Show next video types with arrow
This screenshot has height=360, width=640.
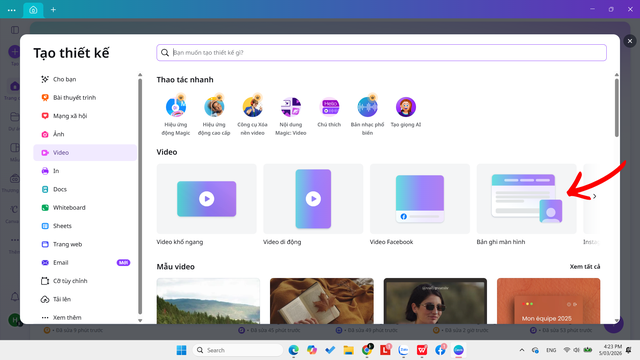tap(595, 196)
